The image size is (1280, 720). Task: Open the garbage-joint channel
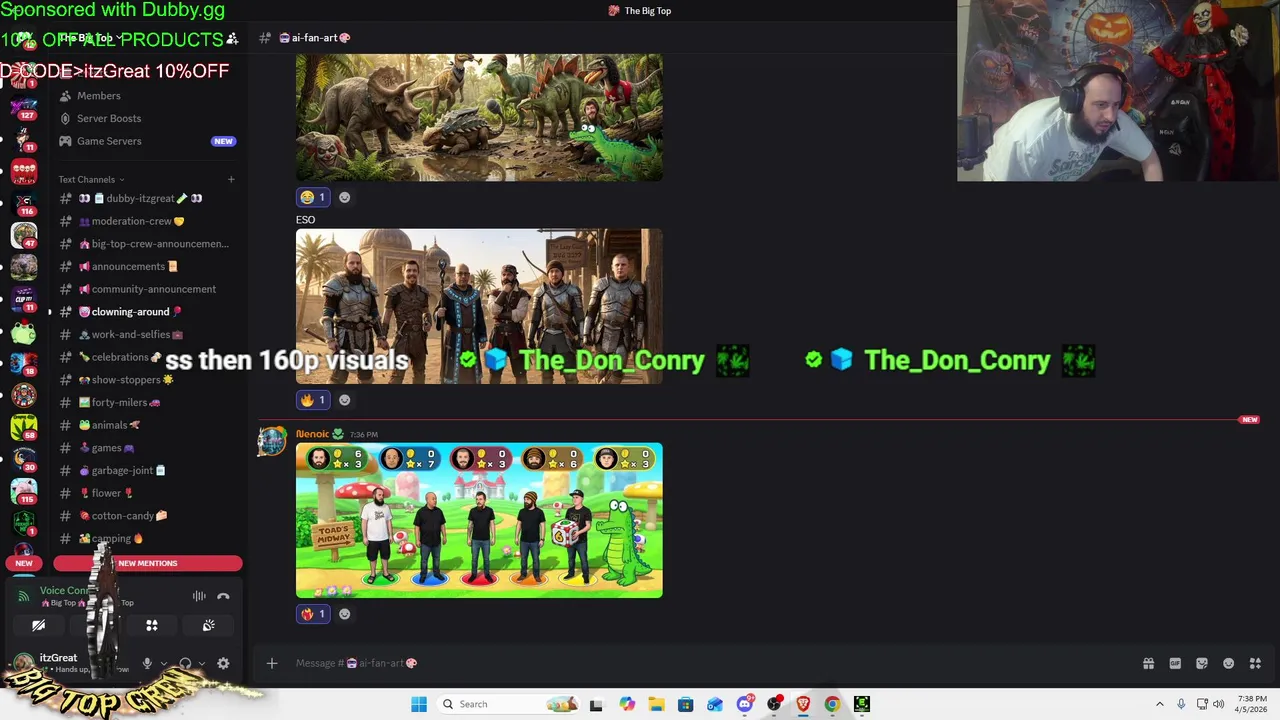[x=147, y=471]
